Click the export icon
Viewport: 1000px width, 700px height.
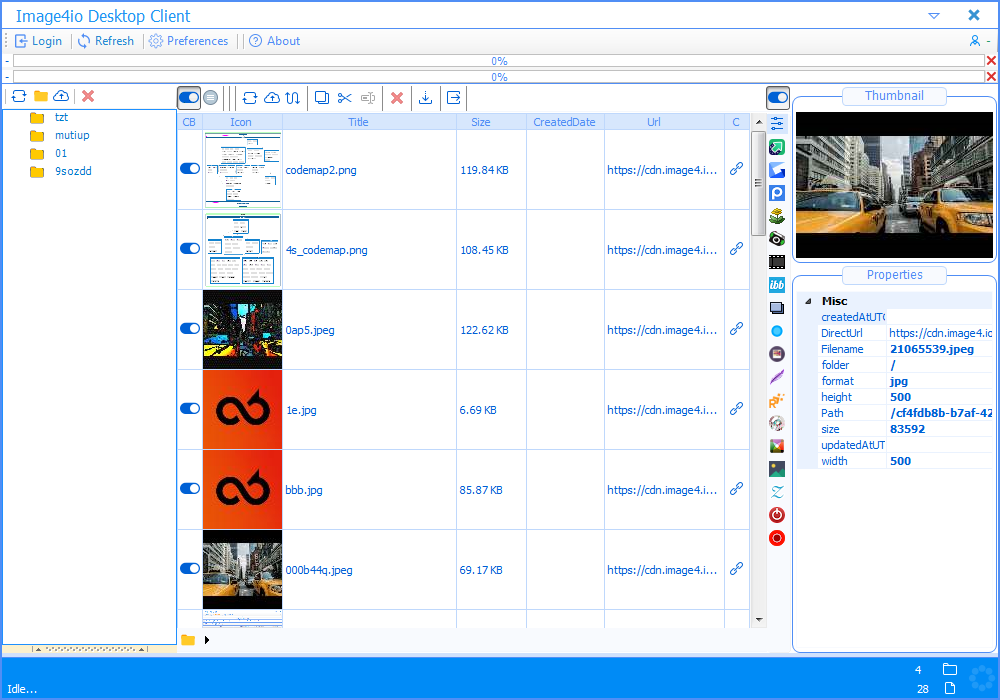pyautogui.click(x=453, y=98)
